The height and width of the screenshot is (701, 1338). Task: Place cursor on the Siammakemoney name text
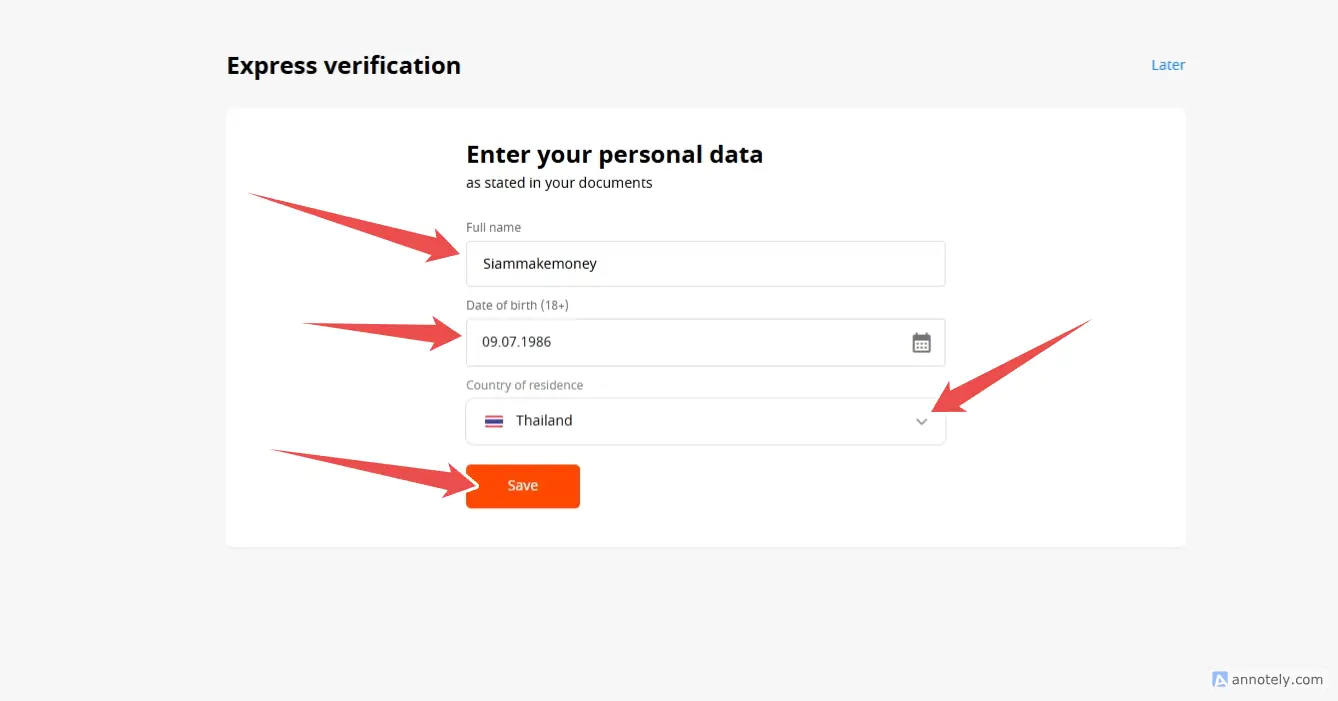pyautogui.click(x=539, y=264)
